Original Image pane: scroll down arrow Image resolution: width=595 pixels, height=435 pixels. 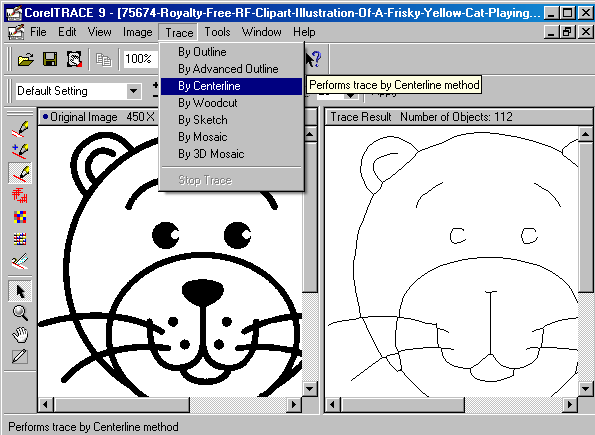310,389
